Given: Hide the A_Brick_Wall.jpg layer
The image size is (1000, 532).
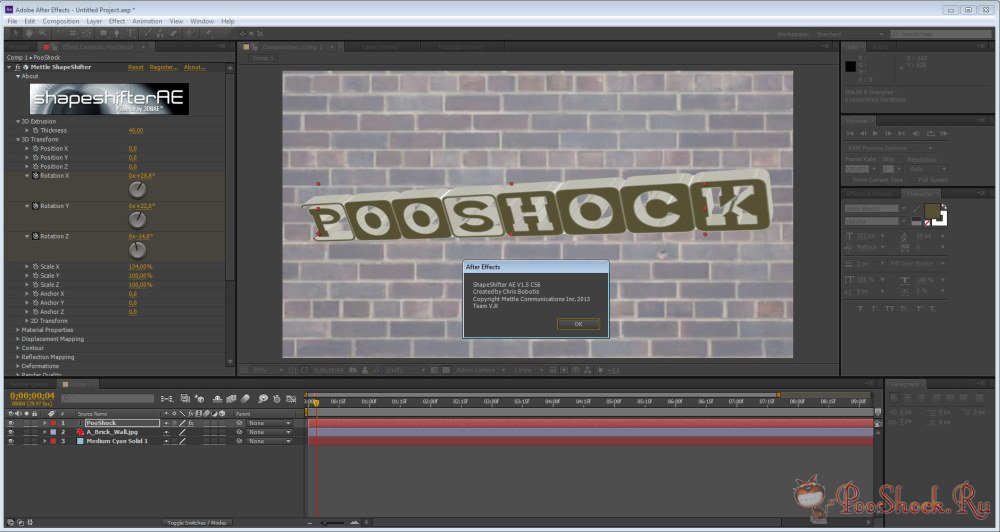Looking at the screenshot, I should coord(10,432).
